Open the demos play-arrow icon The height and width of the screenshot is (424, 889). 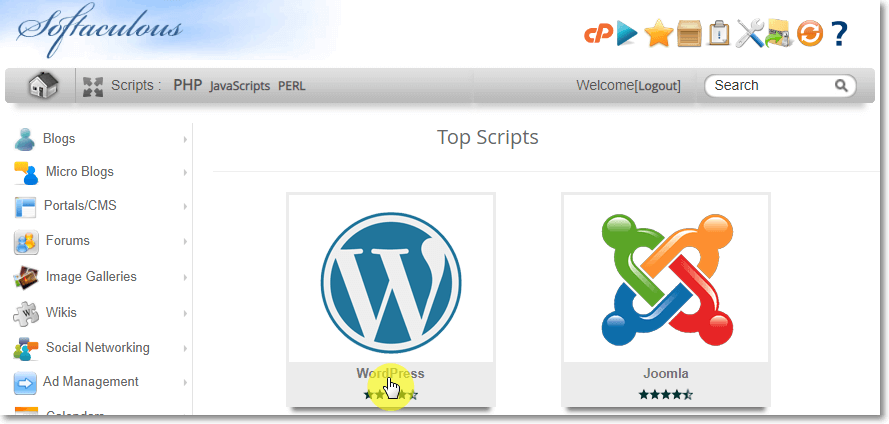coord(628,33)
